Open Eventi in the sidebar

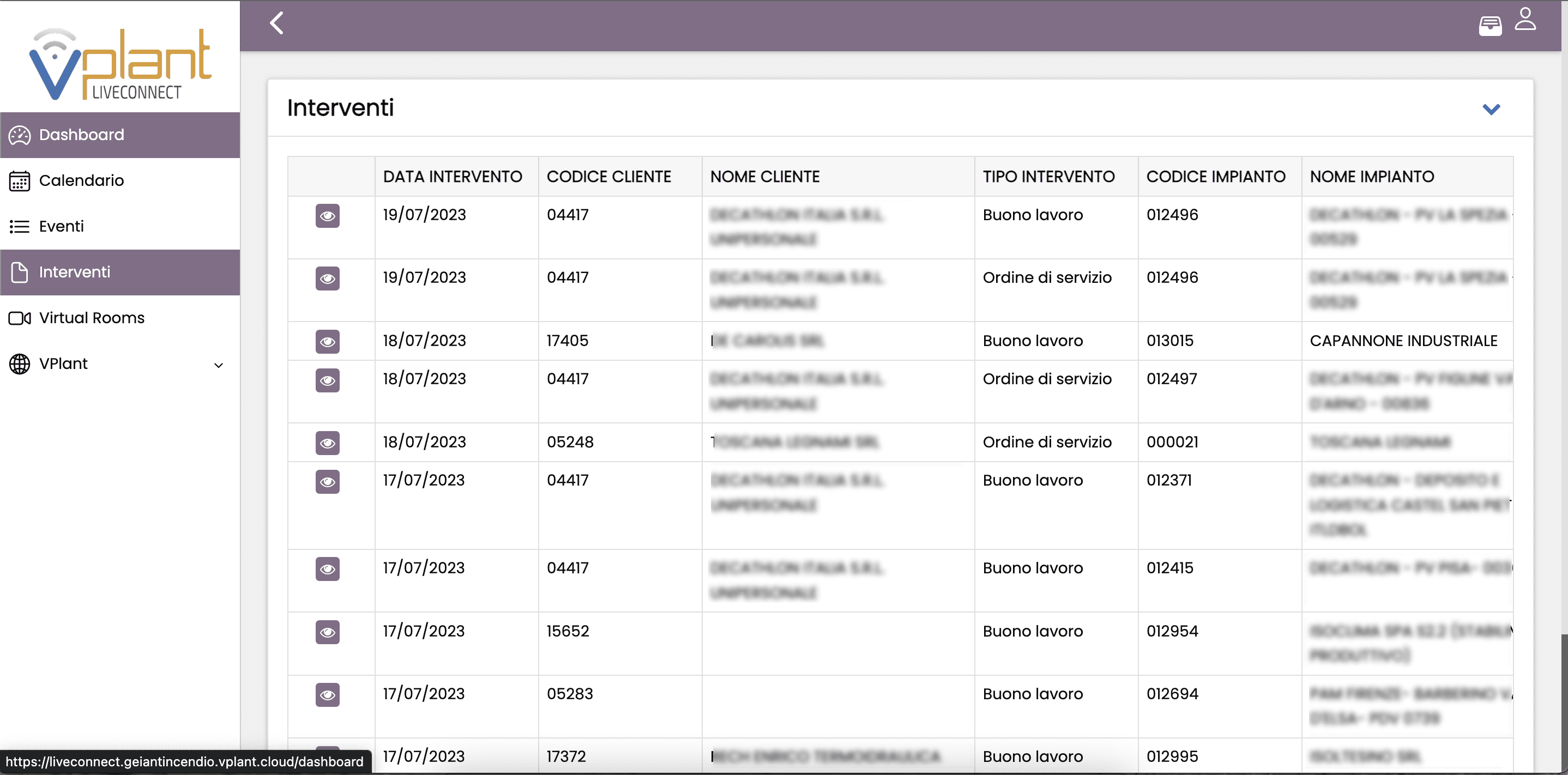[x=120, y=226]
